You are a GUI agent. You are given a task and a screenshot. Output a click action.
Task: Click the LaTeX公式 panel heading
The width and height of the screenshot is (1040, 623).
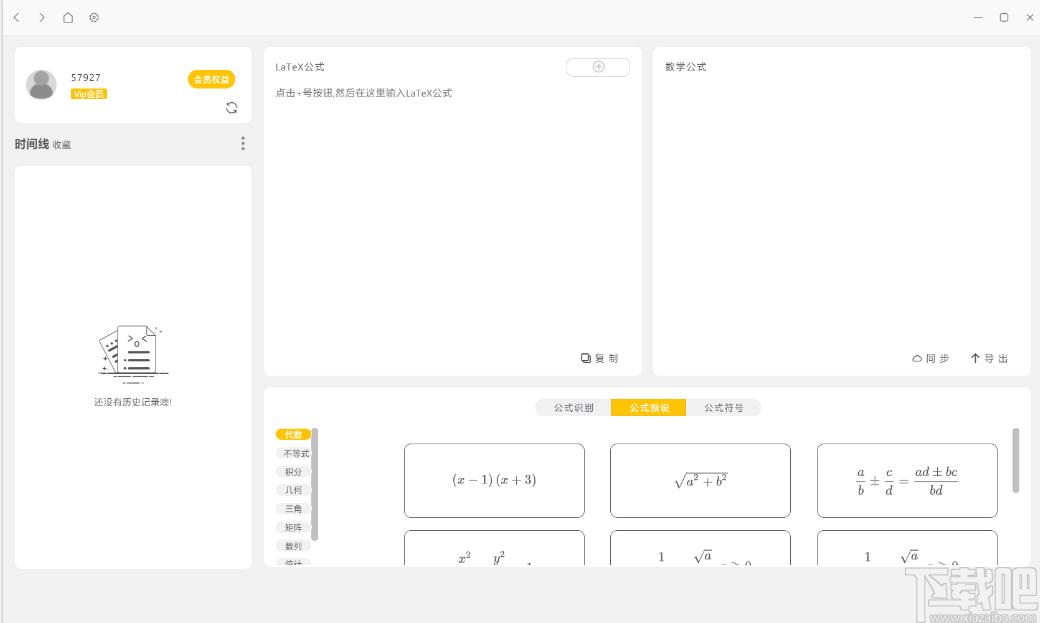300,67
